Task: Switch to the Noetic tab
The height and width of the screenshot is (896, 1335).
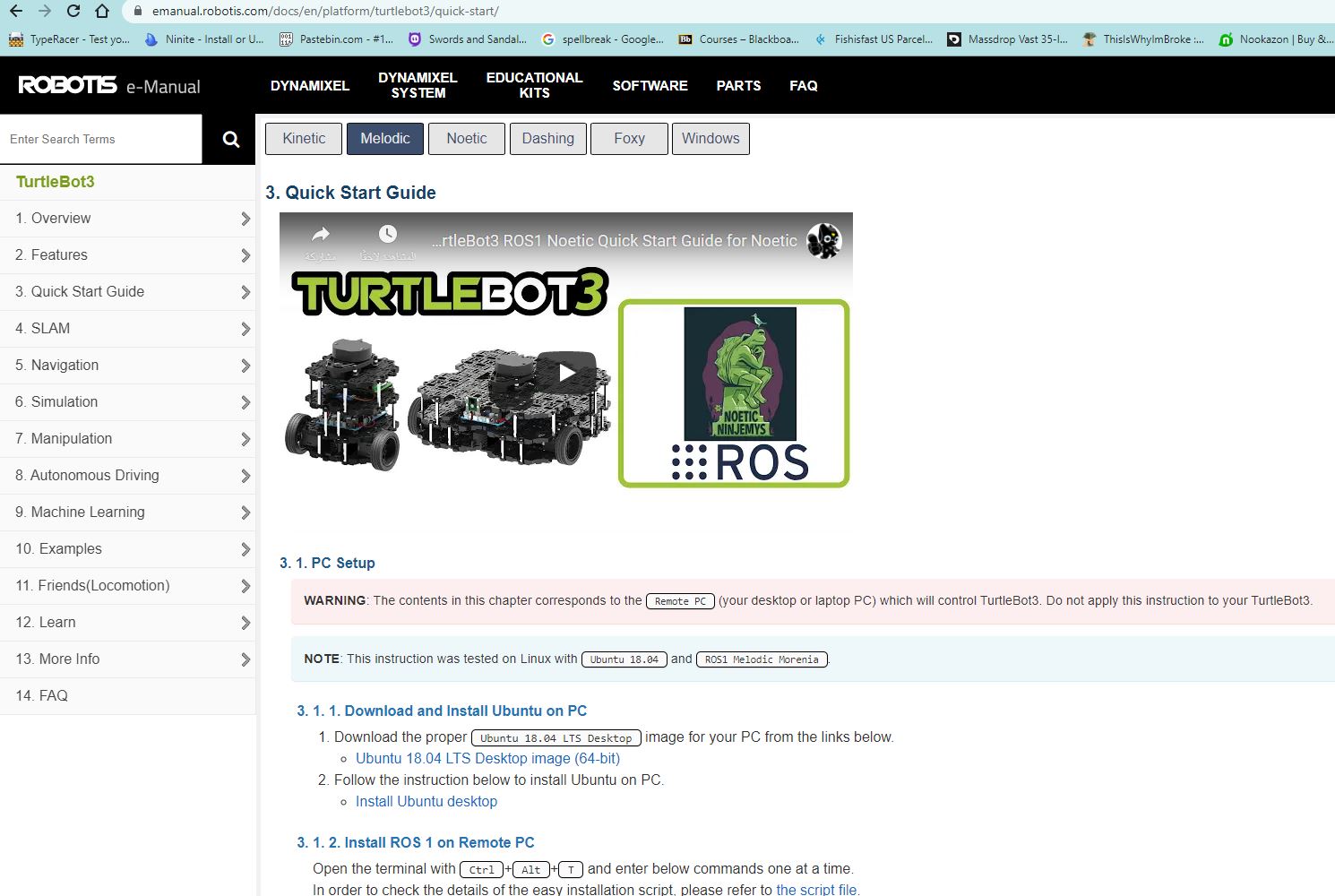Action: [466, 138]
